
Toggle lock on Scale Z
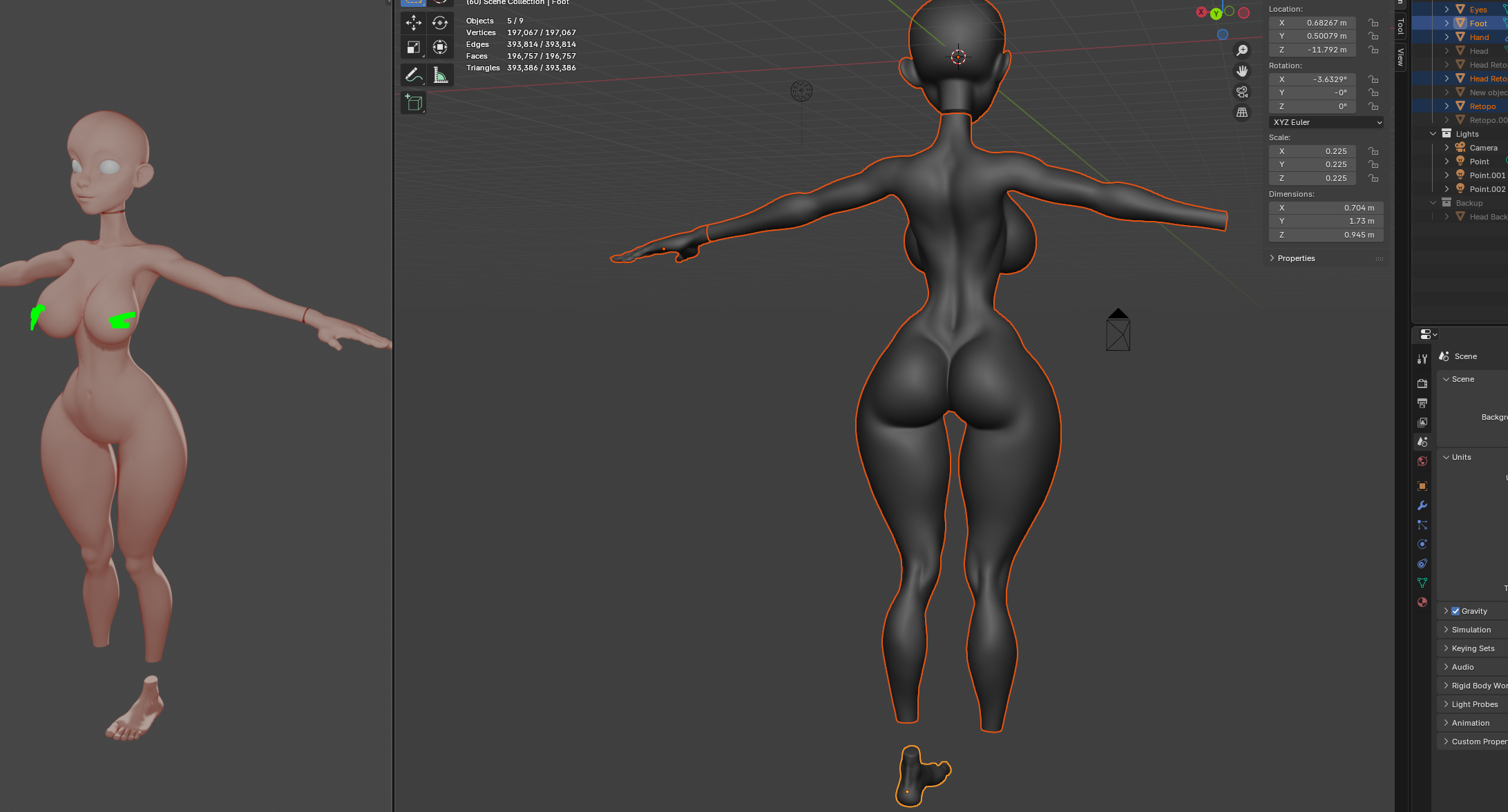[1373, 178]
